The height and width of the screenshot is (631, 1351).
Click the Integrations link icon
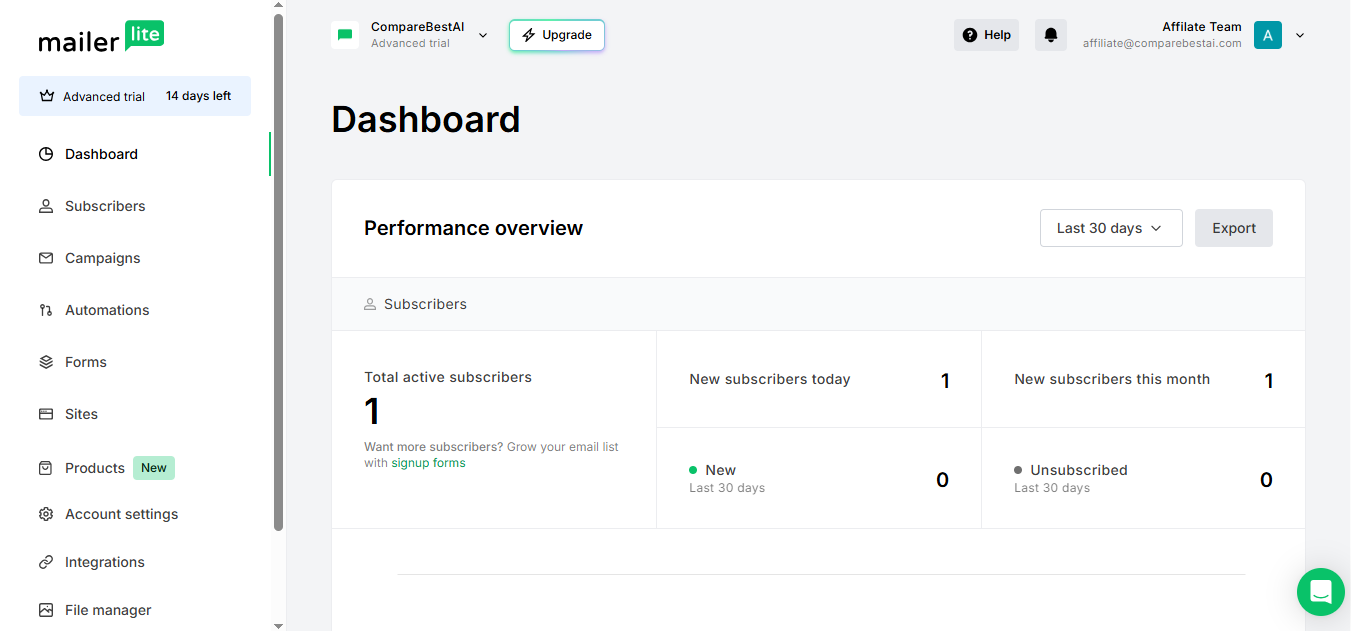click(x=46, y=562)
